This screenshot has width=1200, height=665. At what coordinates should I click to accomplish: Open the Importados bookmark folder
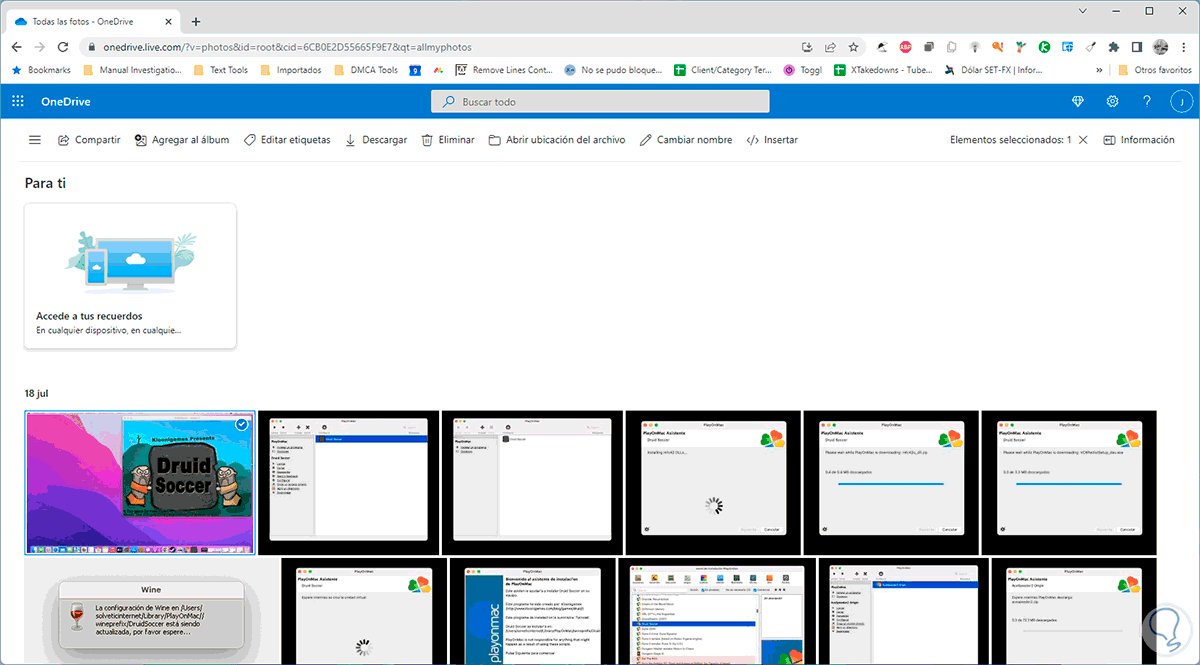291,70
